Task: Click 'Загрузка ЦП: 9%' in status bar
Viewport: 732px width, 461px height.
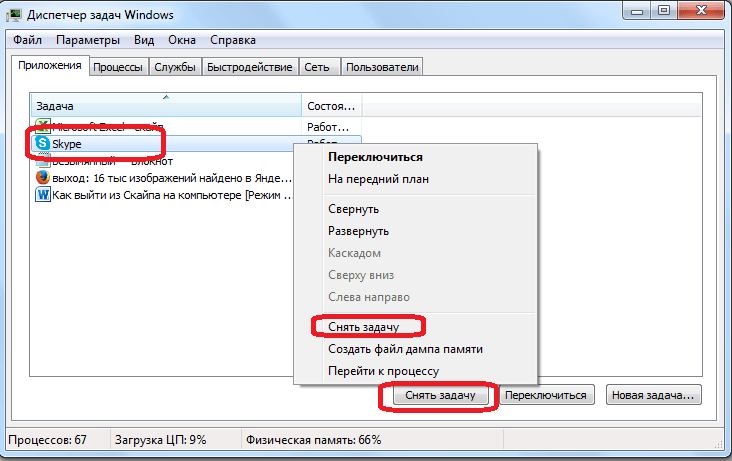Action: pos(161,440)
